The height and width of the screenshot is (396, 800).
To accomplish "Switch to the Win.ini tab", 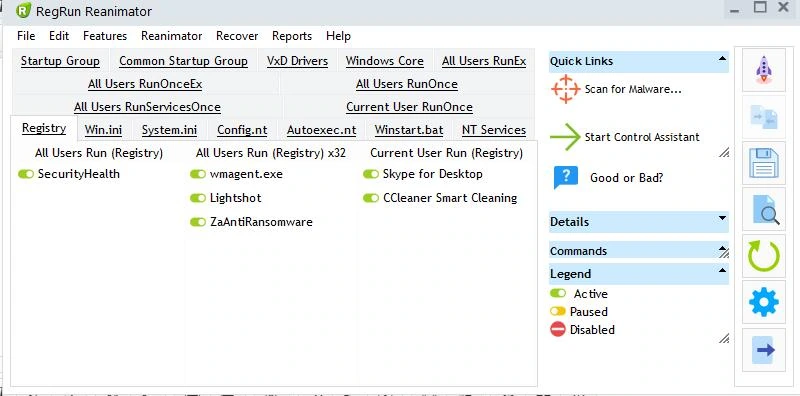I will coord(104,130).
